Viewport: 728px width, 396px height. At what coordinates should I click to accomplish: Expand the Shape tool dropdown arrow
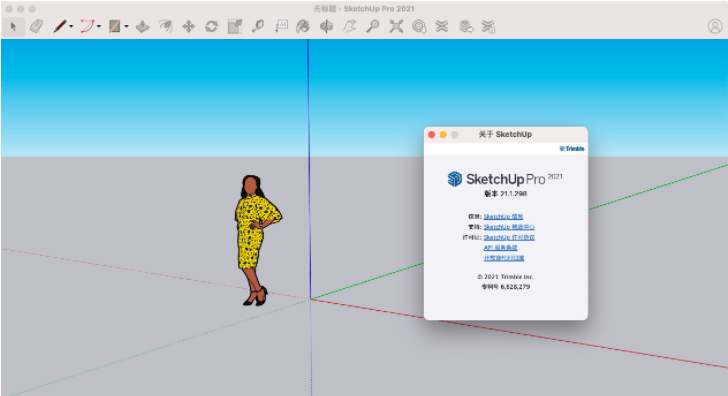coord(126,26)
